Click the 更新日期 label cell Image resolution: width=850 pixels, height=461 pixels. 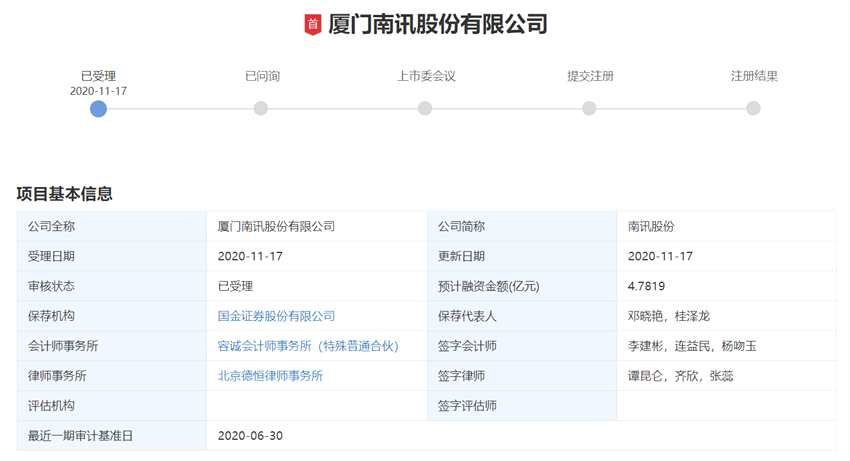(x=523, y=256)
